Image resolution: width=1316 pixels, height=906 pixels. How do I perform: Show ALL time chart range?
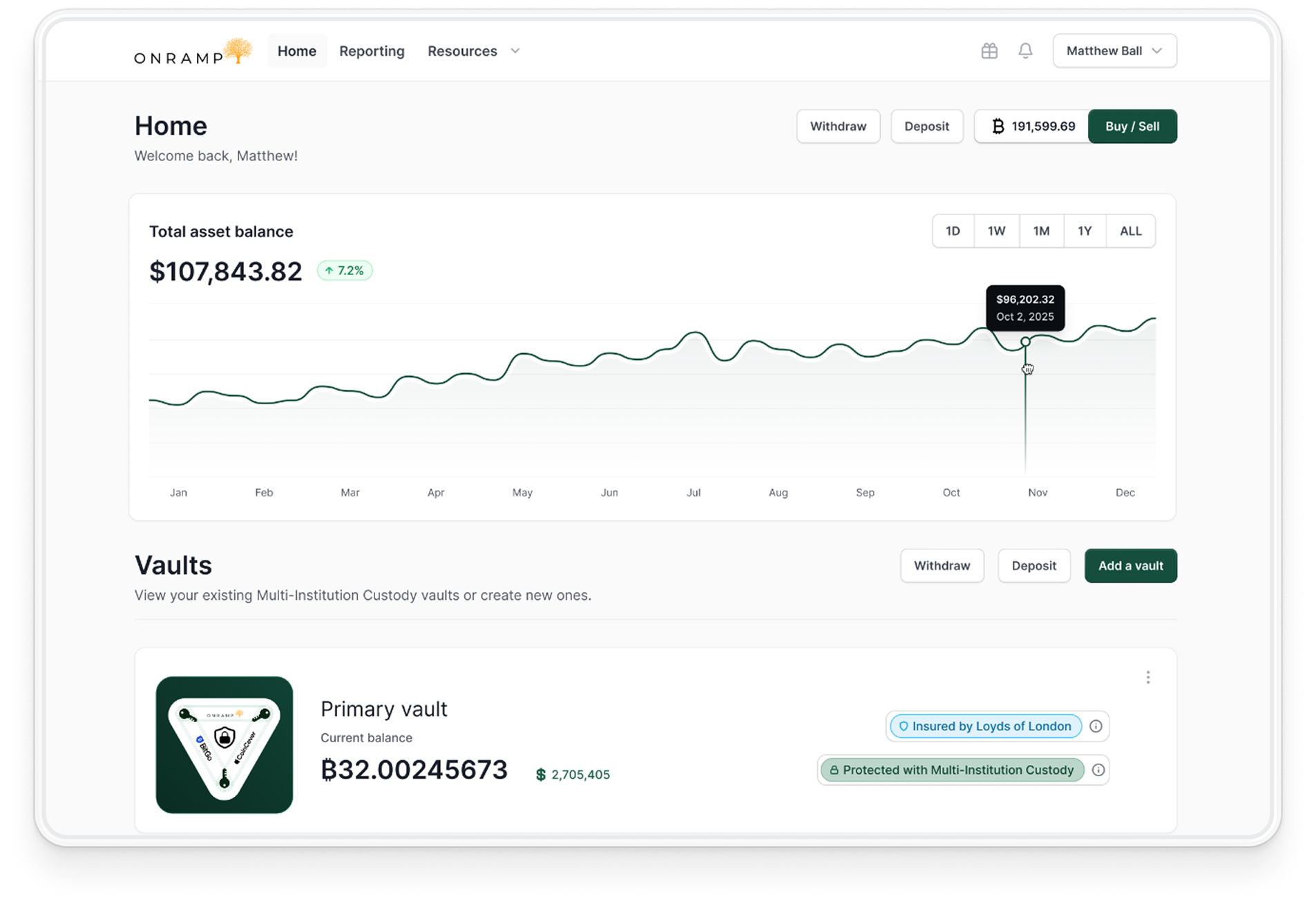(x=1131, y=231)
